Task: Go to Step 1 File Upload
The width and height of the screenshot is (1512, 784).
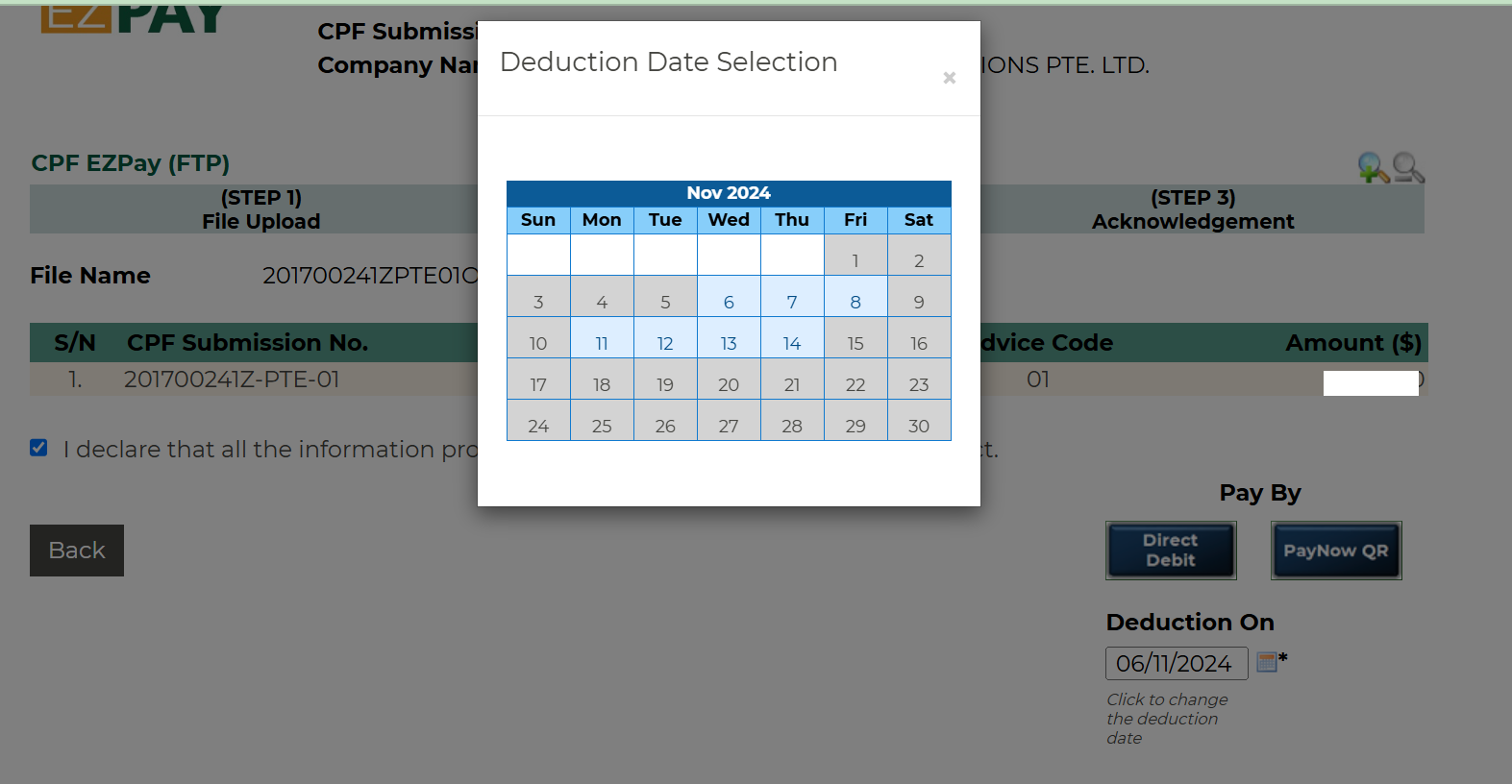Action: coord(260,209)
